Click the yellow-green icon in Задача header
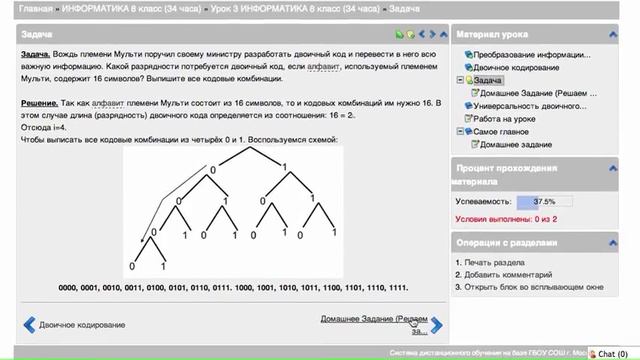 tap(411, 35)
